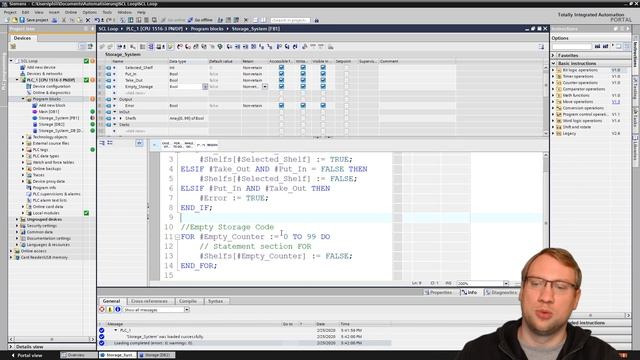Viewport: 640px width, 360px height.
Task: Click the Undo icon in main toolbar
Action: coord(97,20)
